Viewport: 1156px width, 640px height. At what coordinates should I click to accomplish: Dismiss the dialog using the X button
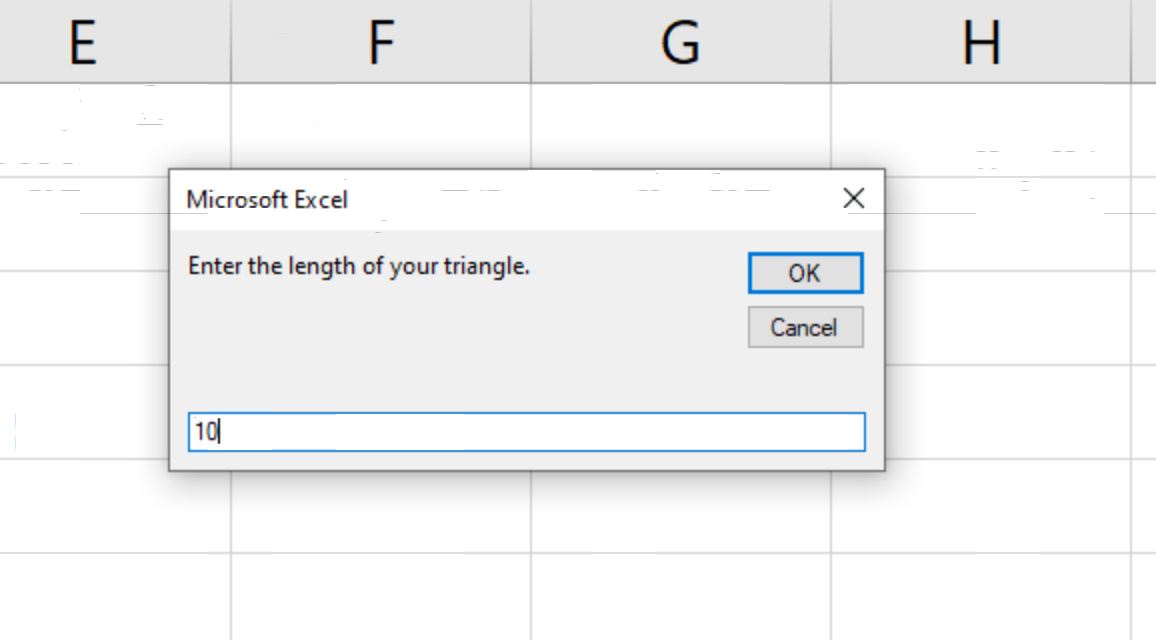(x=854, y=198)
